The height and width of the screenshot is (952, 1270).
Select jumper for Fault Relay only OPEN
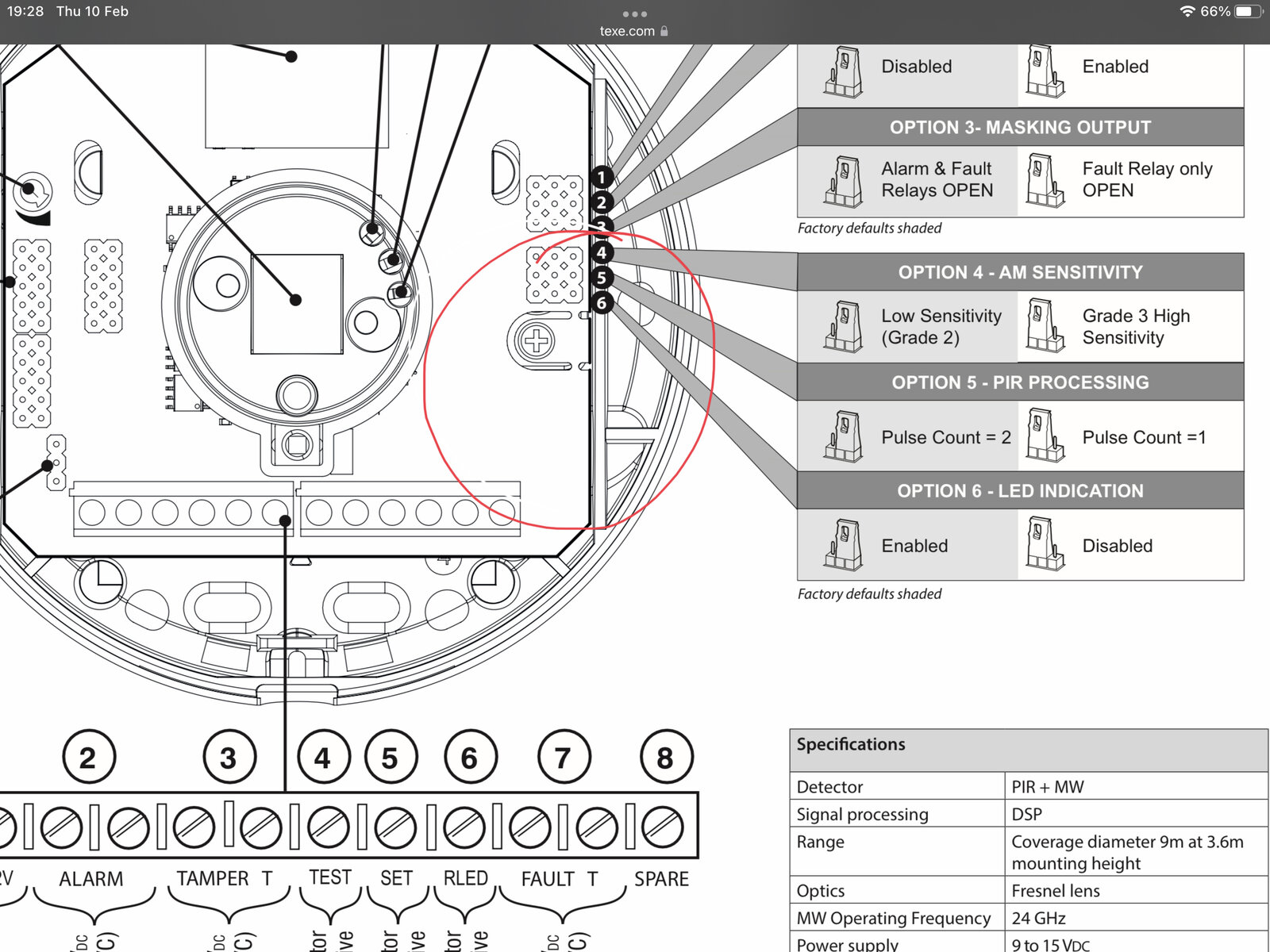[1045, 181]
